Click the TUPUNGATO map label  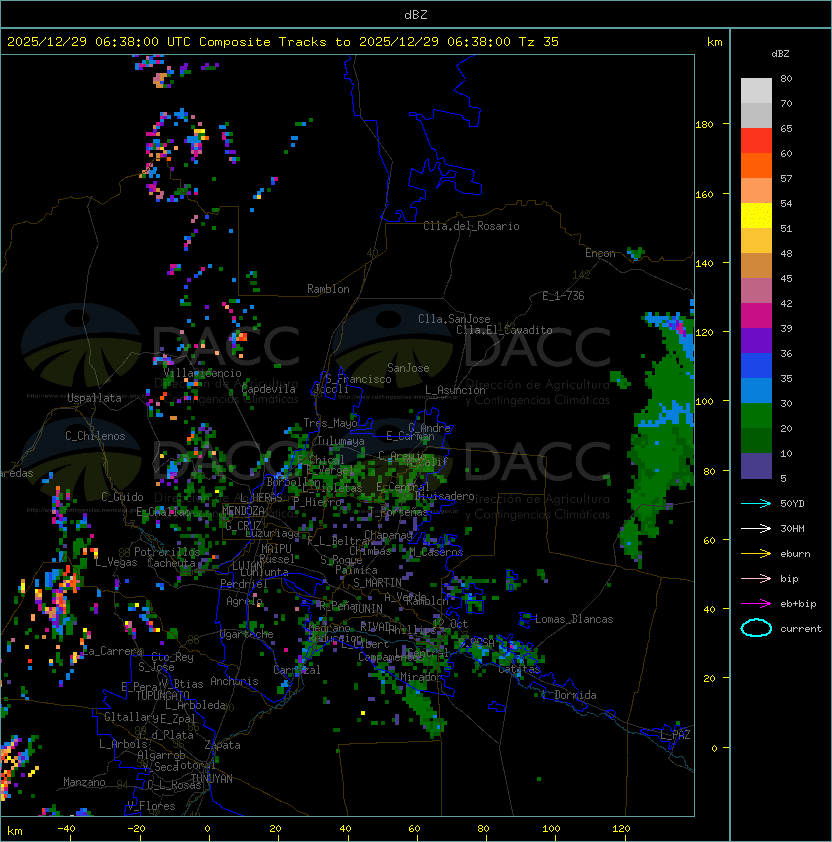162,695
